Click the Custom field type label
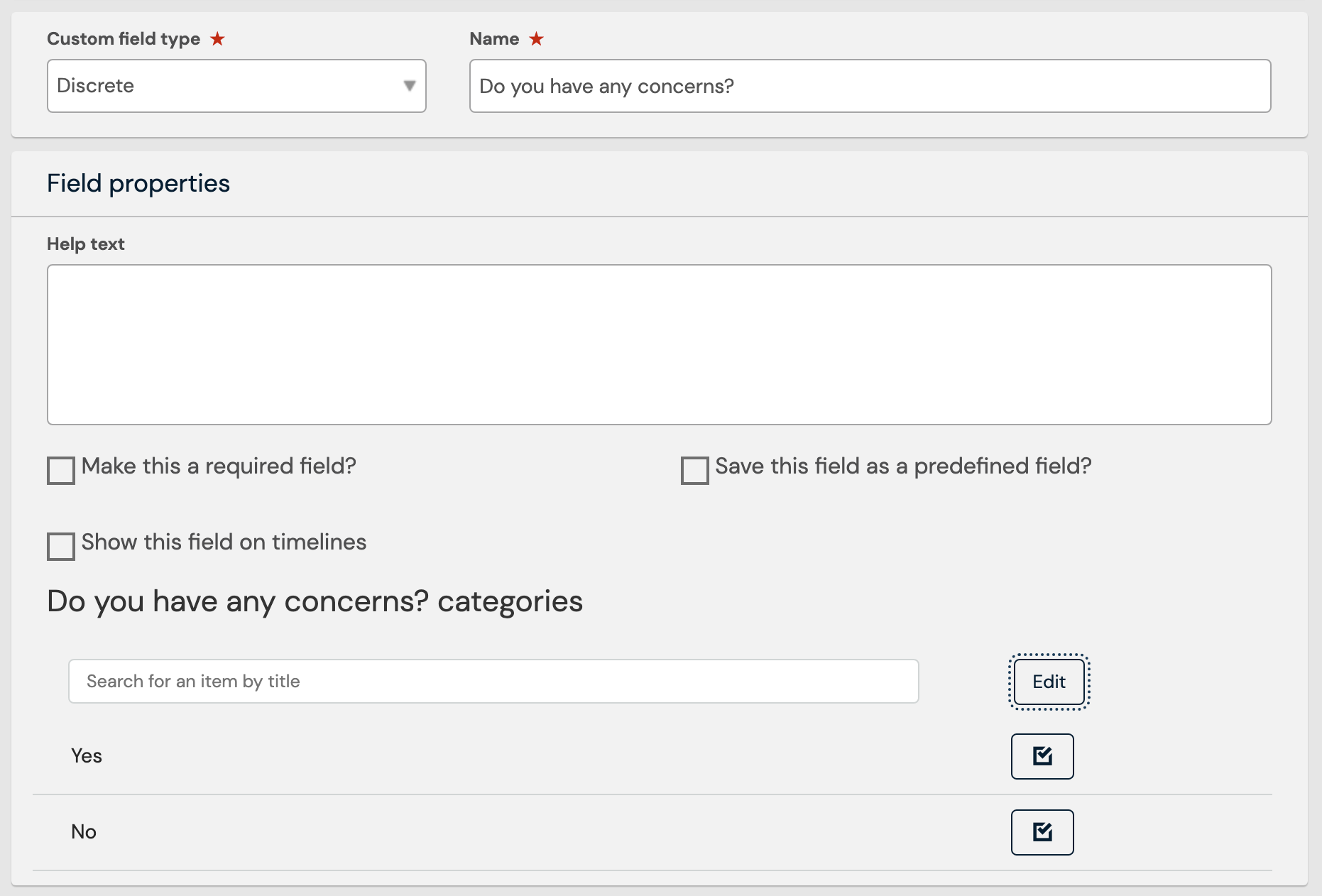 124,39
